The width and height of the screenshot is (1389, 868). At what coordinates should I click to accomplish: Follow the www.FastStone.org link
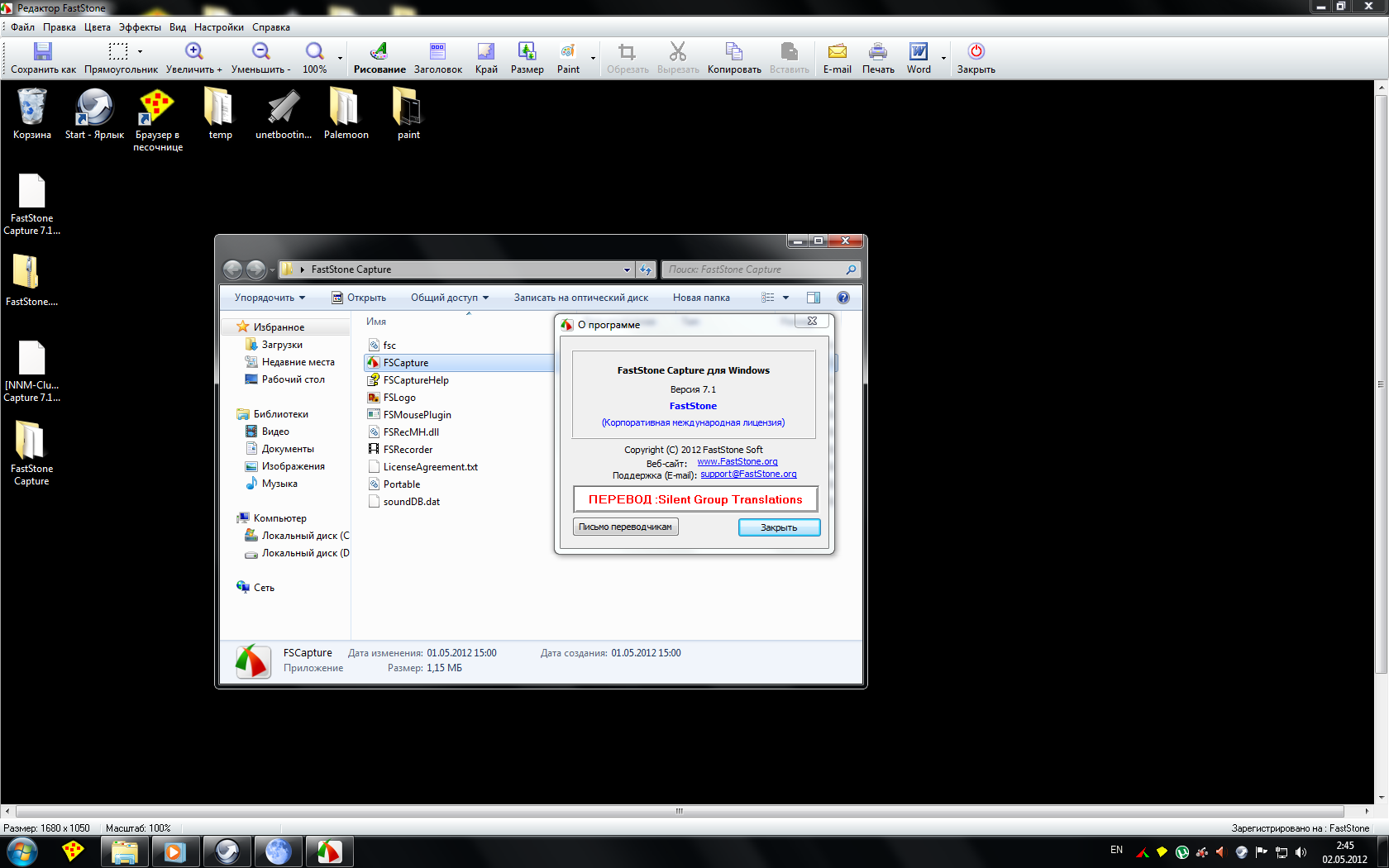coord(737,461)
